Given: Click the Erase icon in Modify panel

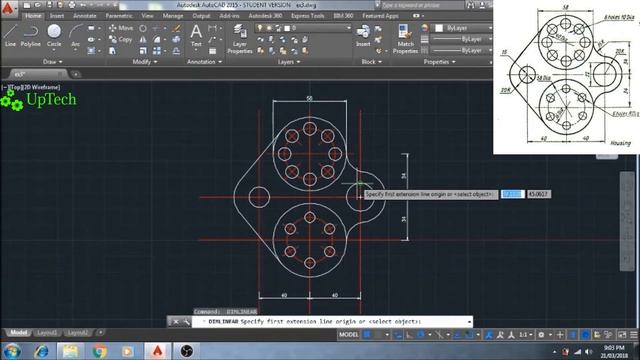Looking at the screenshot, I should click(176, 29).
